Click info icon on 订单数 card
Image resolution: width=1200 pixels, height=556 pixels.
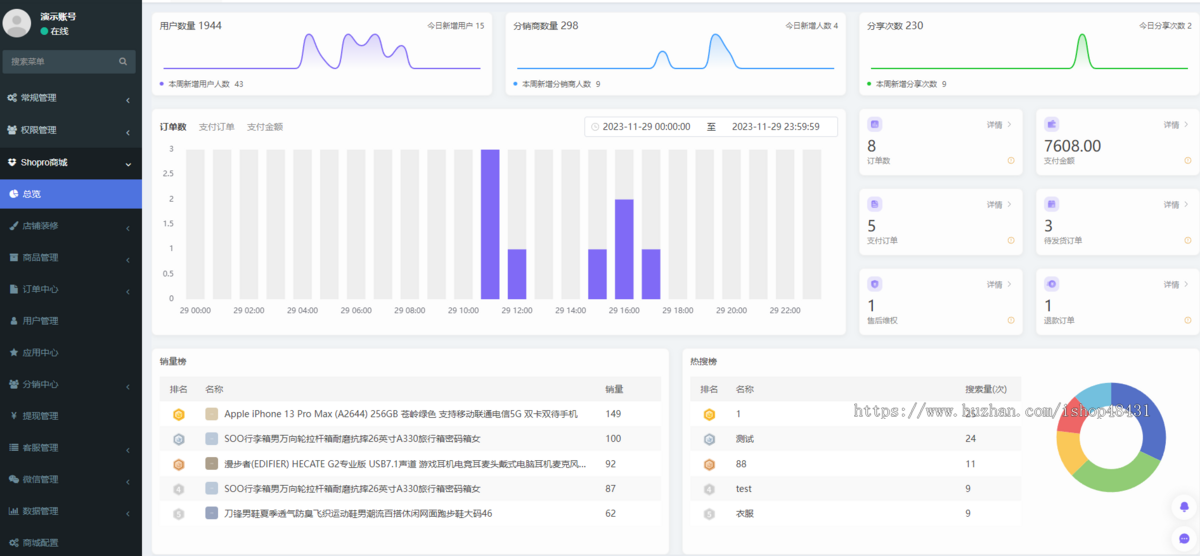pos(1011,161)
